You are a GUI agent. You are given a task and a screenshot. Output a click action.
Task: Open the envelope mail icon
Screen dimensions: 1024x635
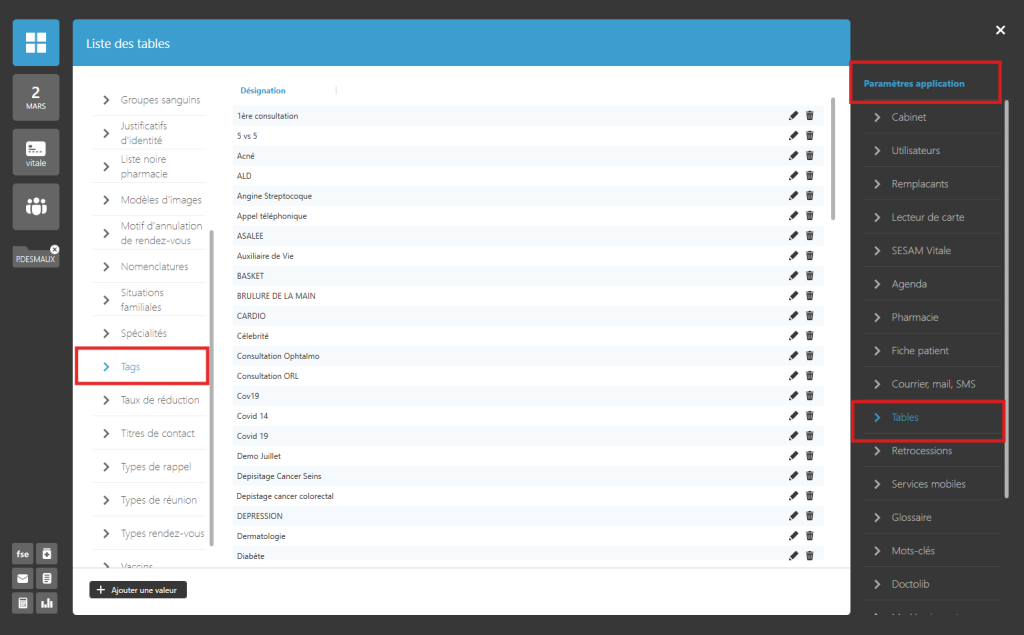pos(21,578)
